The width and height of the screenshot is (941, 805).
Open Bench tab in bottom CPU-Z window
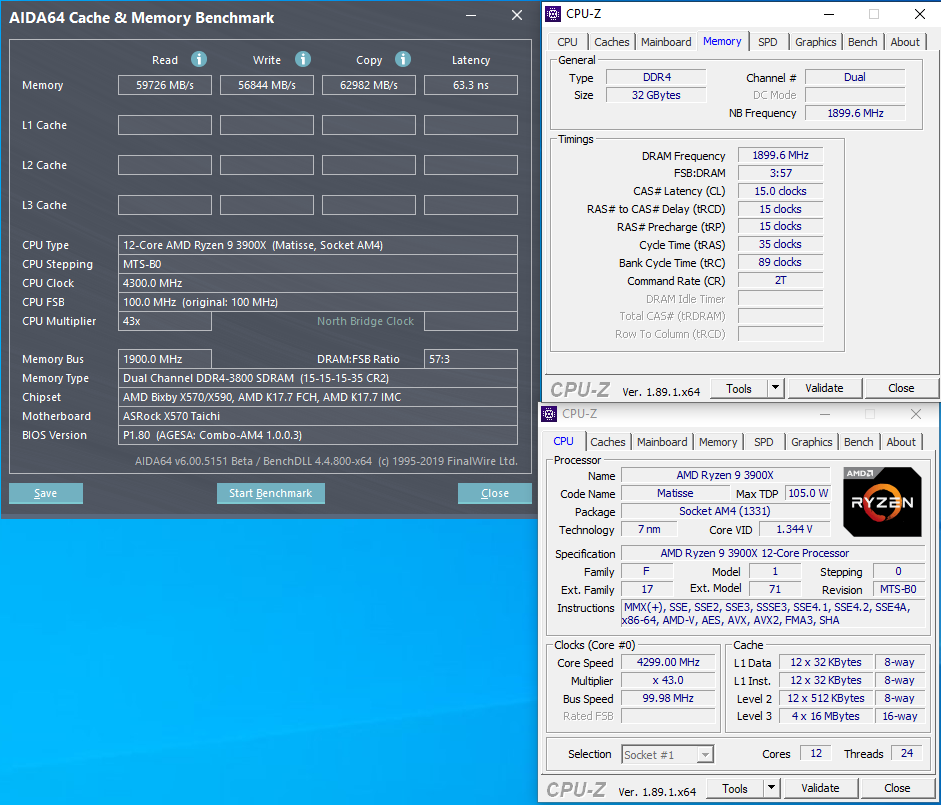tap(858, 442)
